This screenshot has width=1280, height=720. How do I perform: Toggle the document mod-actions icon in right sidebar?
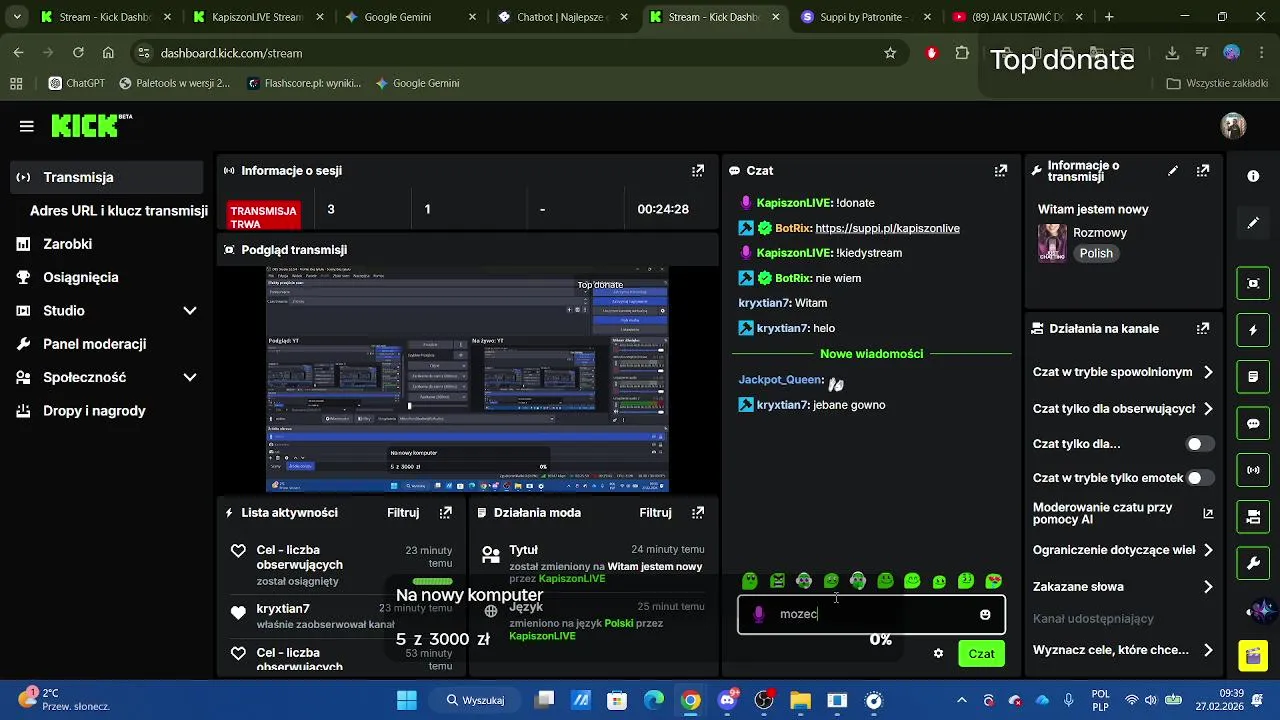click(x=1253, y=377)
